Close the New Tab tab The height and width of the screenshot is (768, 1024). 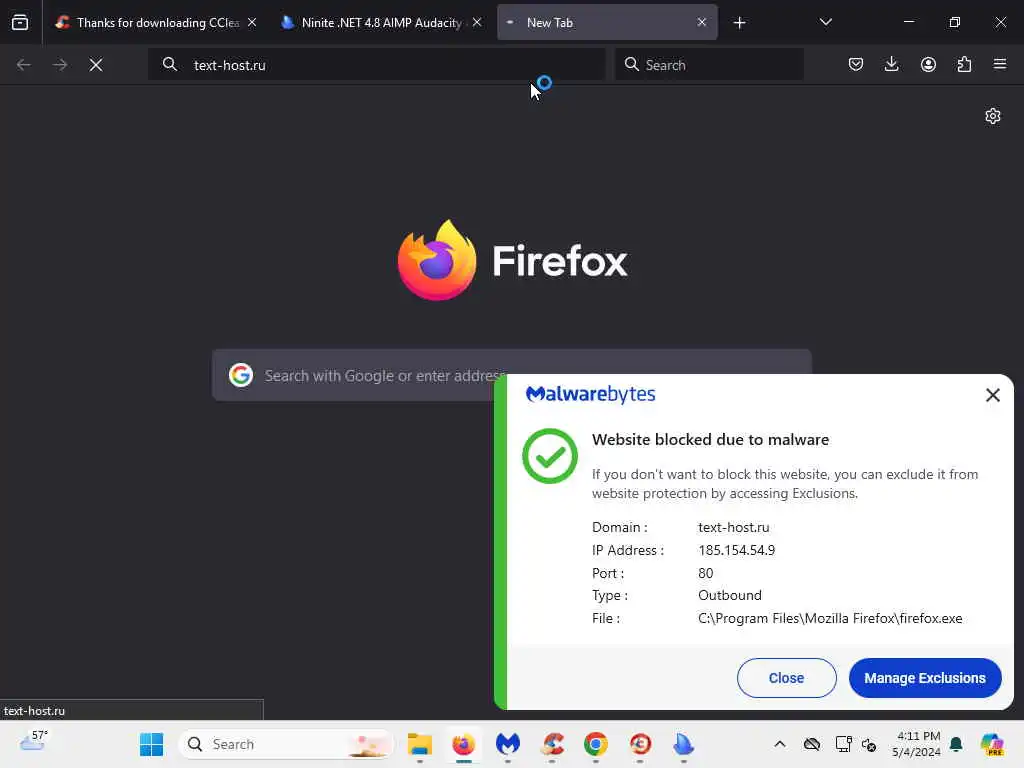(701, 22)
